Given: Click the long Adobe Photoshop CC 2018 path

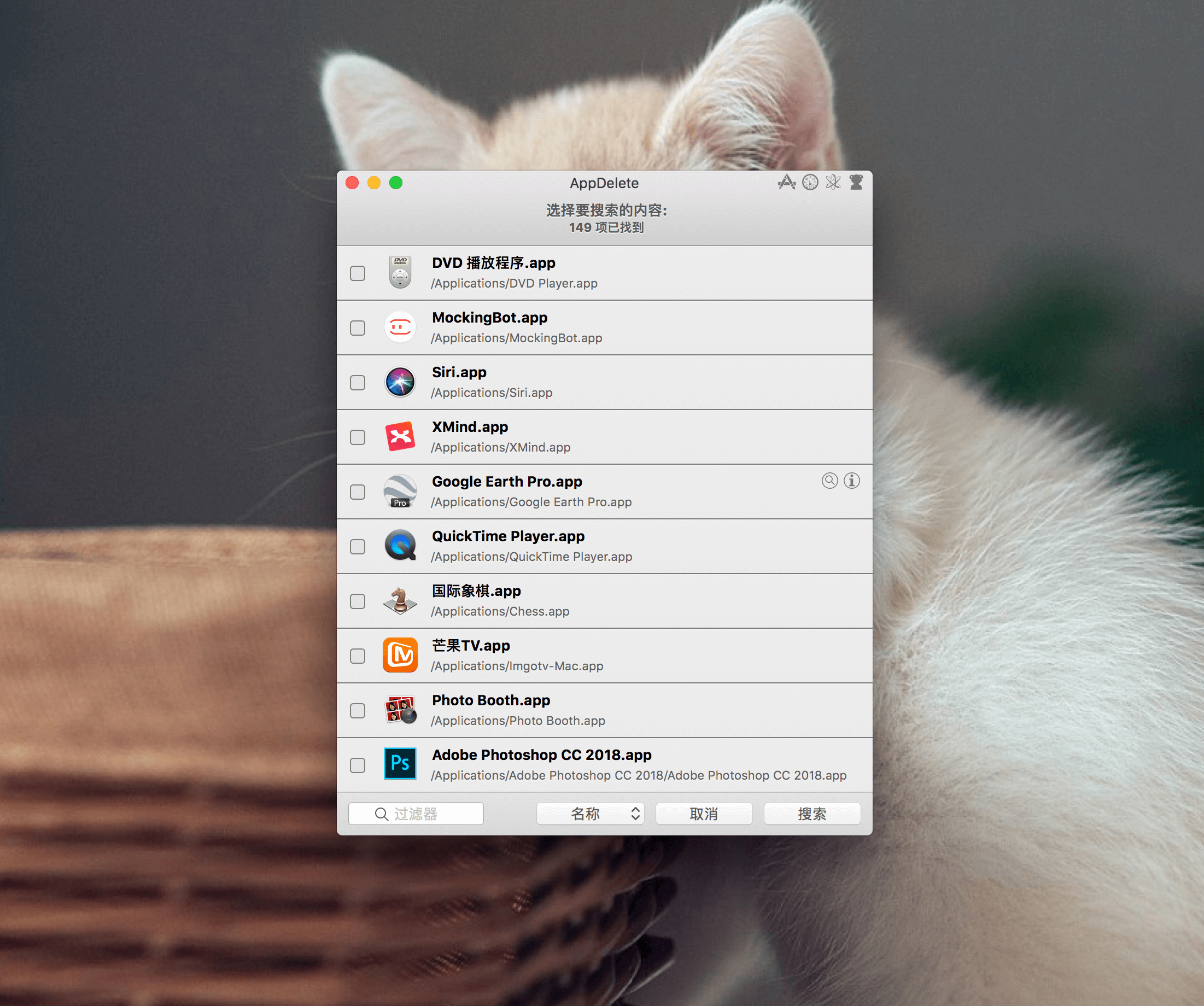Looking at the screenshot, I should click(x=639, y=776).
